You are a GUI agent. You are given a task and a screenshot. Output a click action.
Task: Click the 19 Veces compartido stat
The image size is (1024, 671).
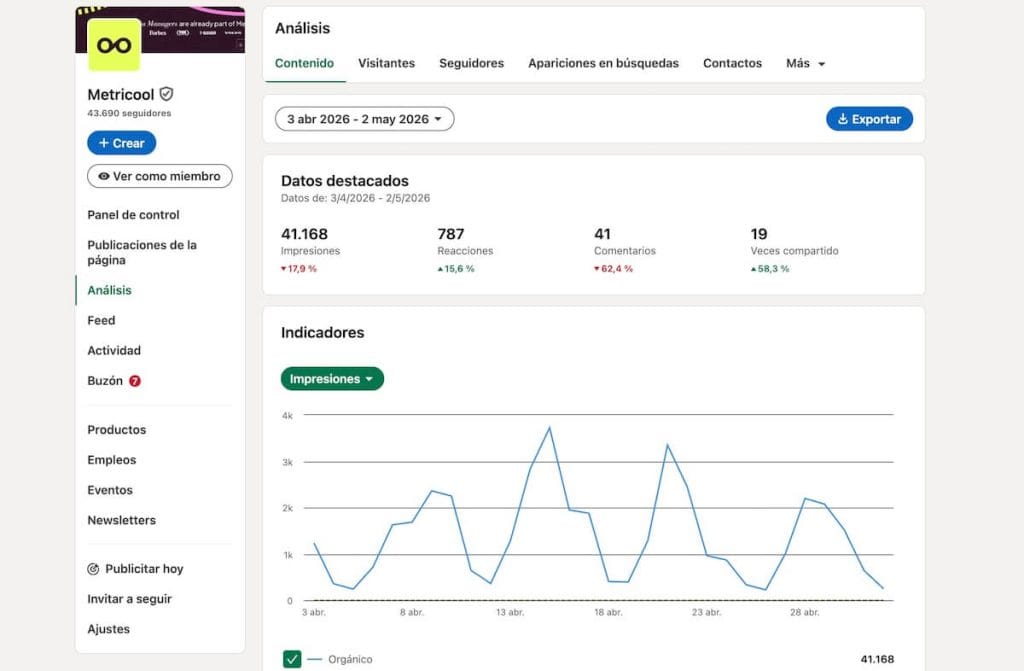794,241
